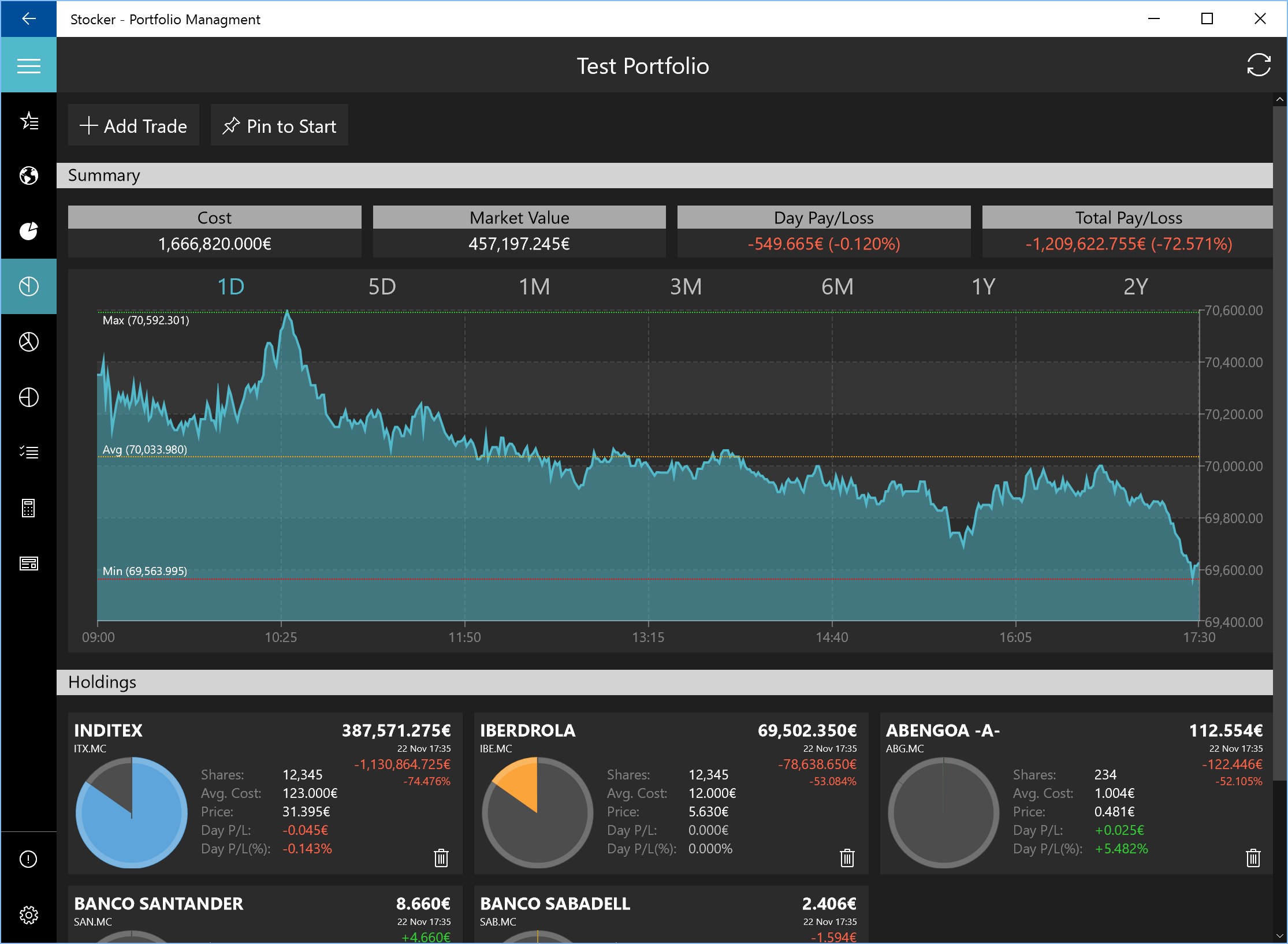Open the settings gear icon
Viewport: 1288px width, 944px height.
(28, 915)
